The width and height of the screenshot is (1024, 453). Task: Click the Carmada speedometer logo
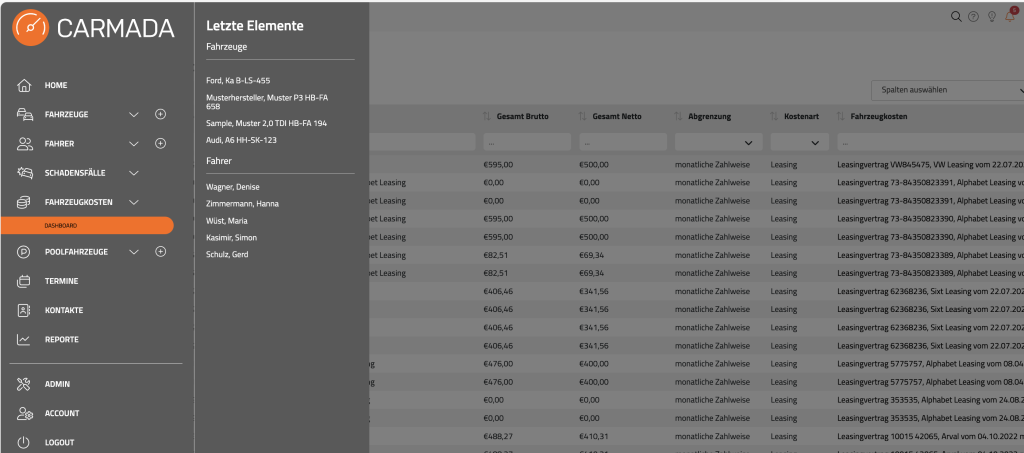(31, 27)
